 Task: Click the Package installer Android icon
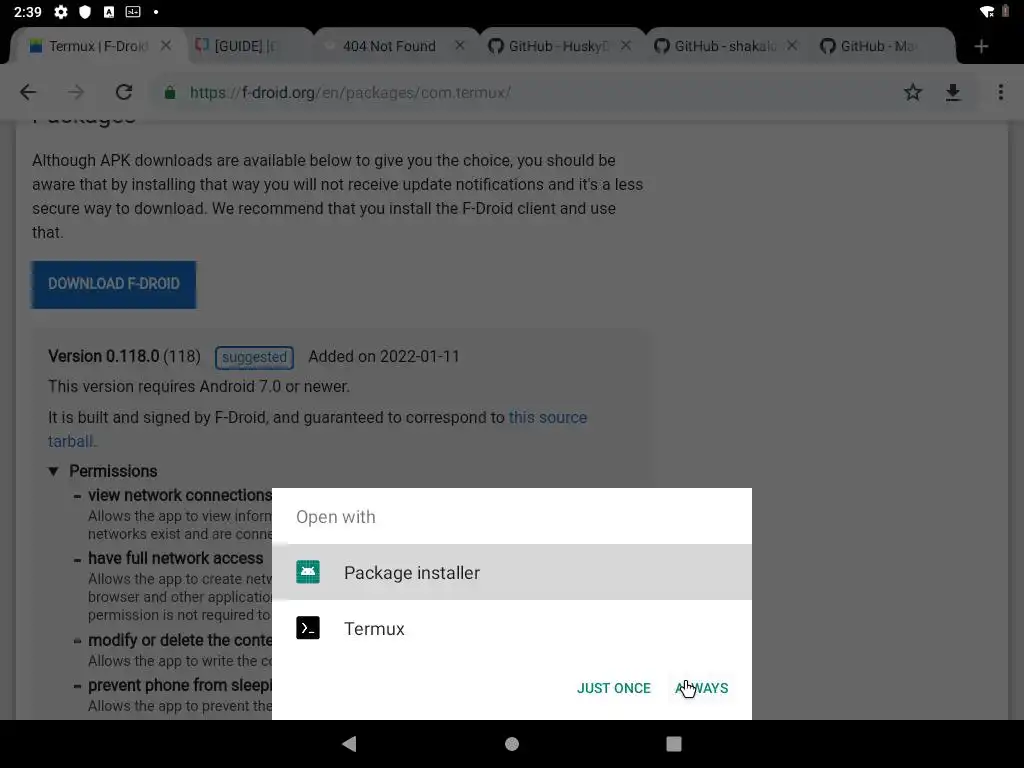coord(308,572)
